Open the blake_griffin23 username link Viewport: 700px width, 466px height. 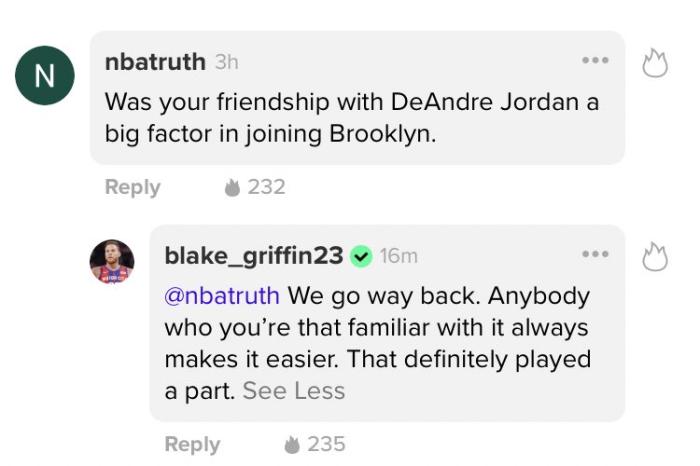click(253, 256)
